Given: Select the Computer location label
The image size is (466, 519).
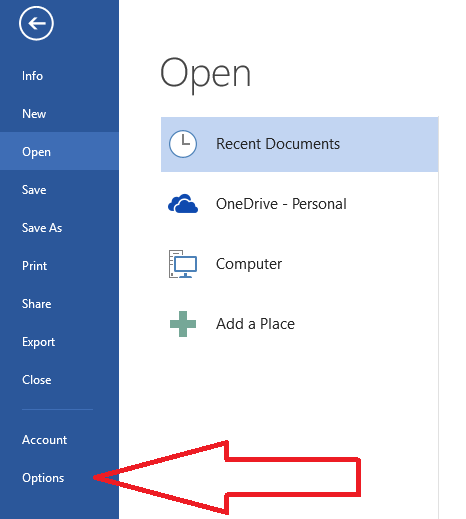Looking at the screenshot, I should pyautogui.click(x=249, y=264).
